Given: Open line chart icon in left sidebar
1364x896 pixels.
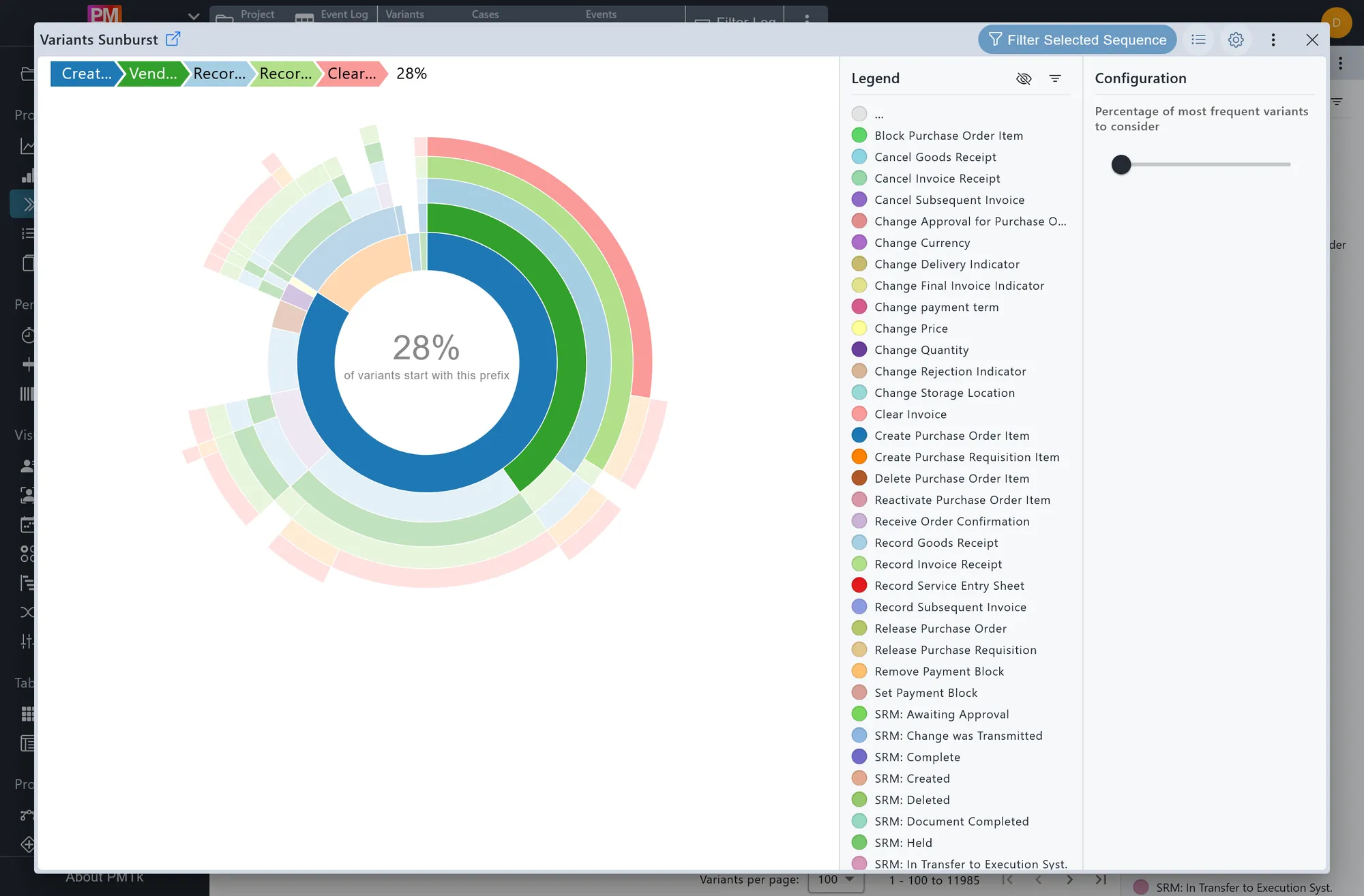Looking at the screenshot, I should pyautogui.click(x=27, y=146).
